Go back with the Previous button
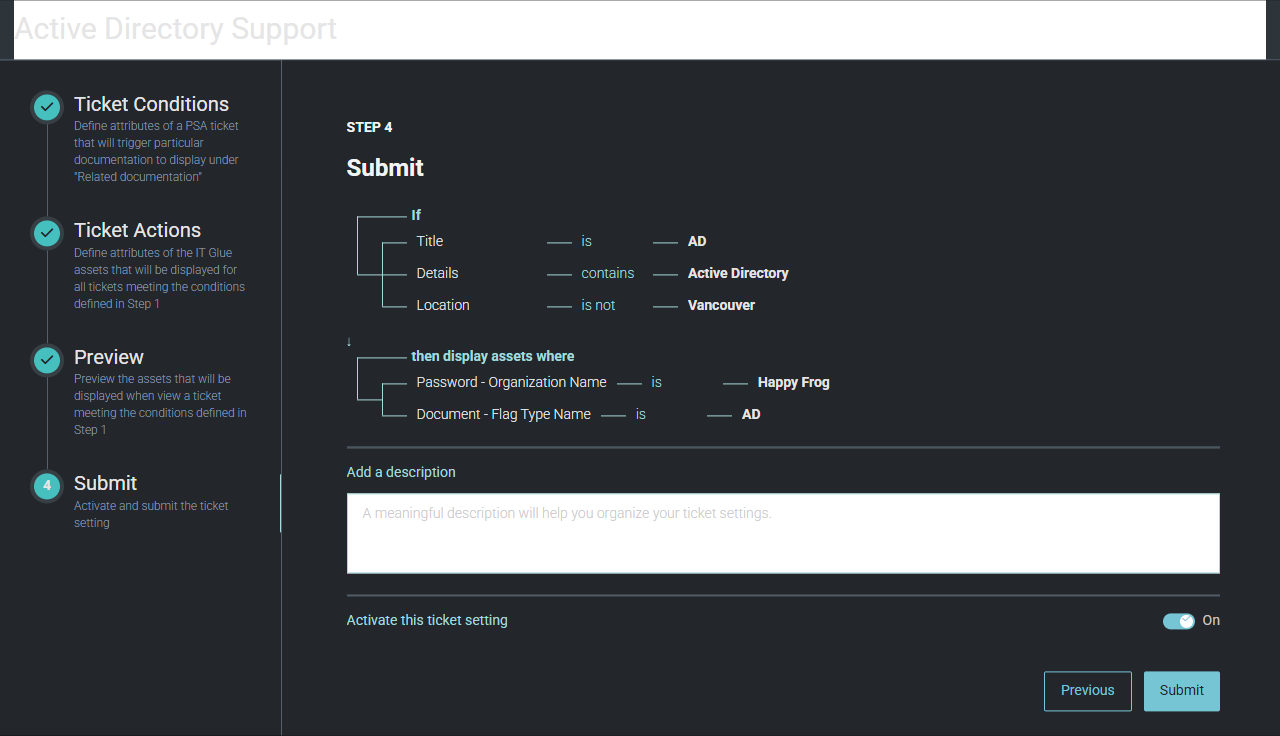 (x=1087, y=691)
